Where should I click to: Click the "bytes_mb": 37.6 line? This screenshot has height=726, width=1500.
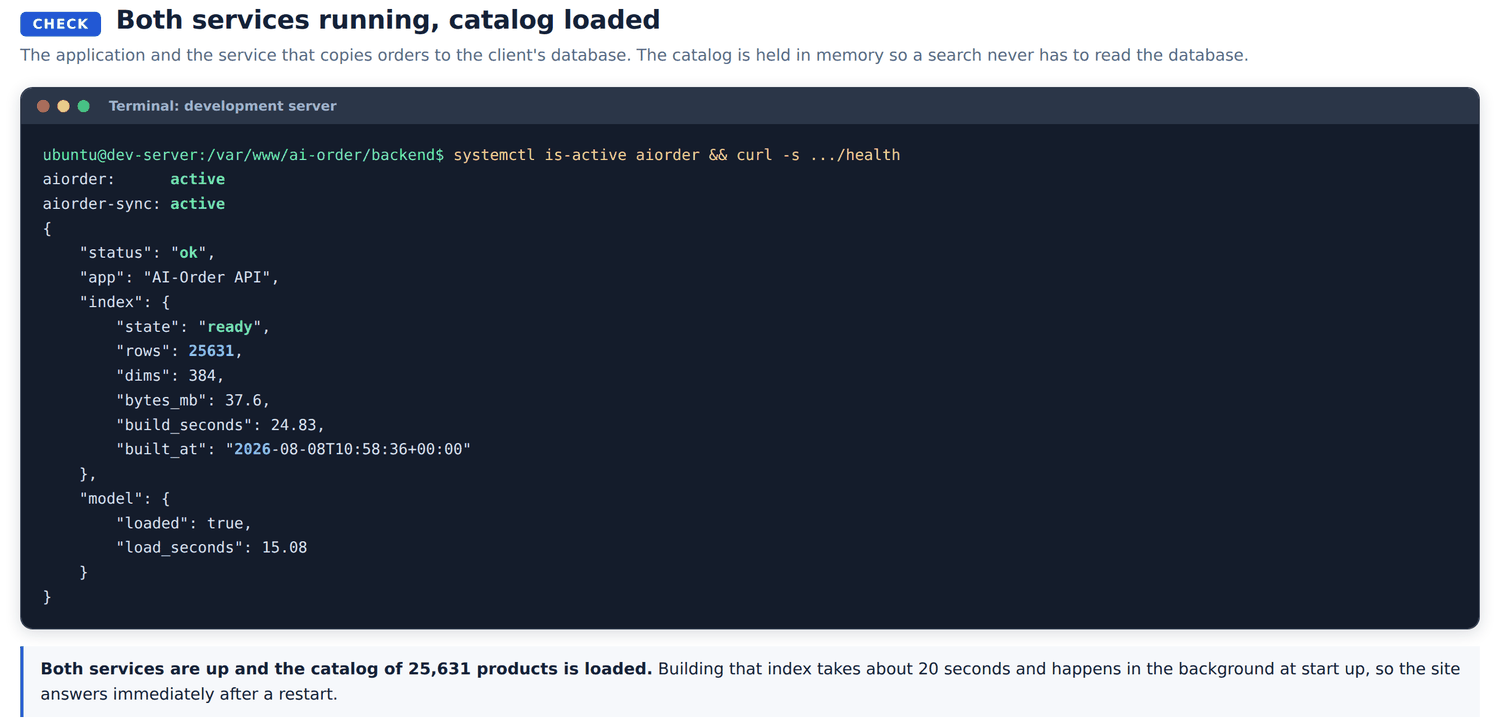click(193, 400)
